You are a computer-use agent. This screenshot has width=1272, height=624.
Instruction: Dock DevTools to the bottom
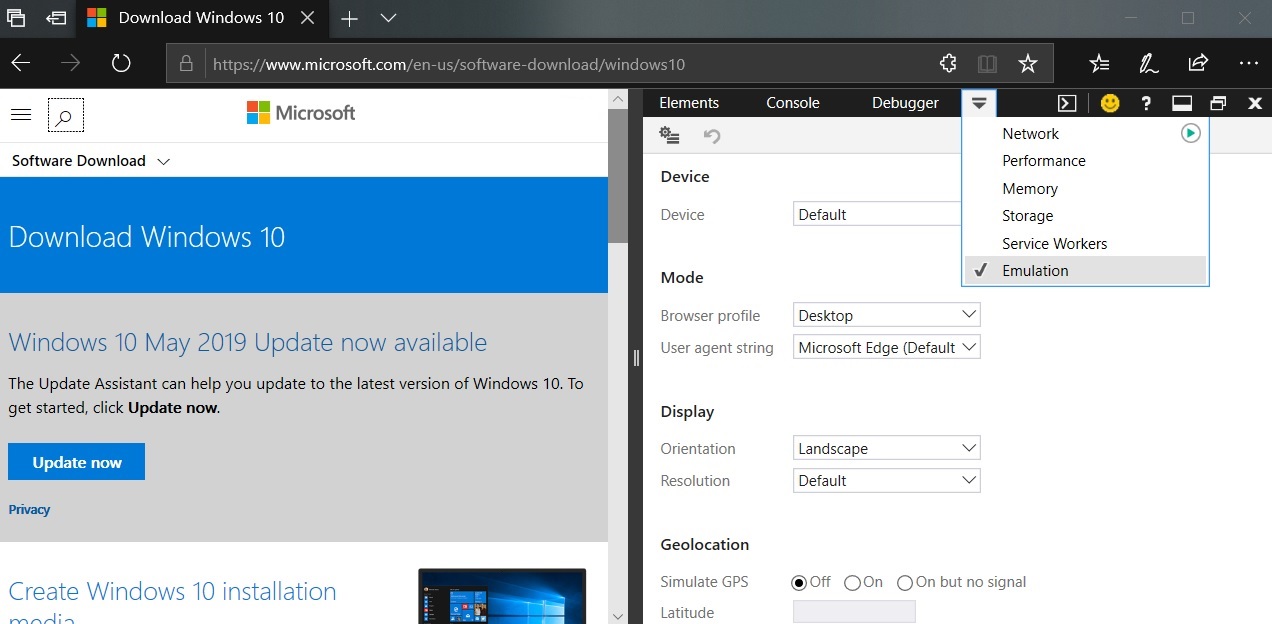coord(1182,103)
